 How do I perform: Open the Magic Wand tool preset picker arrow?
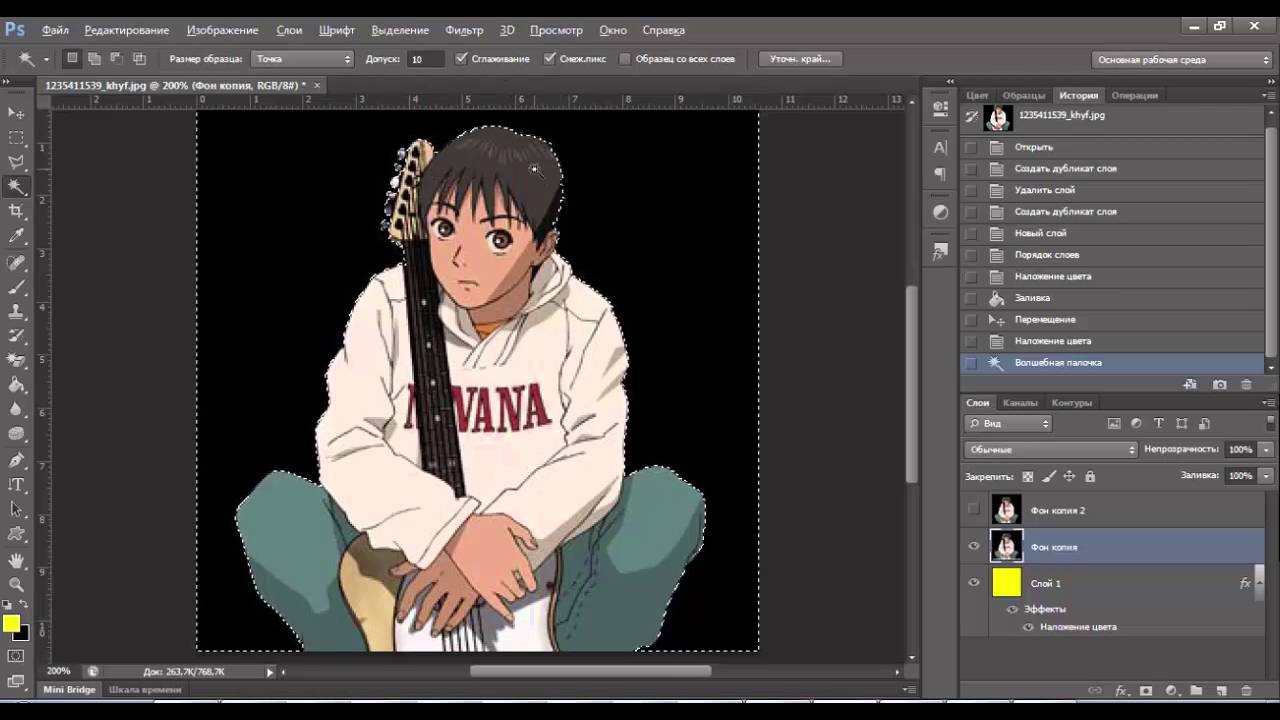pos(46,59)
